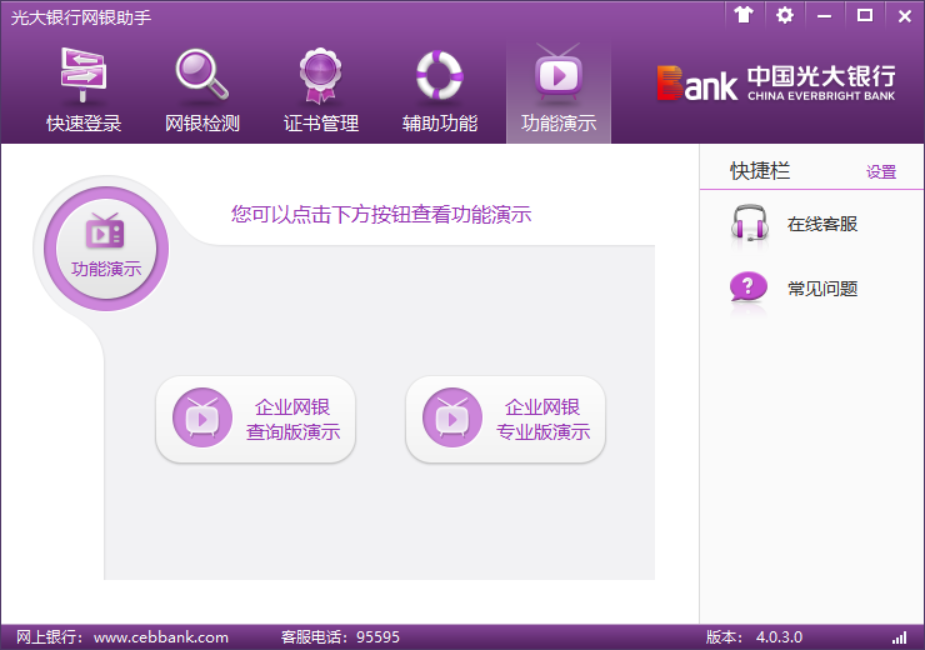925x650 pixels.
Task: Open the skin (shirt) icon in title bar
Action: [743, 15]
